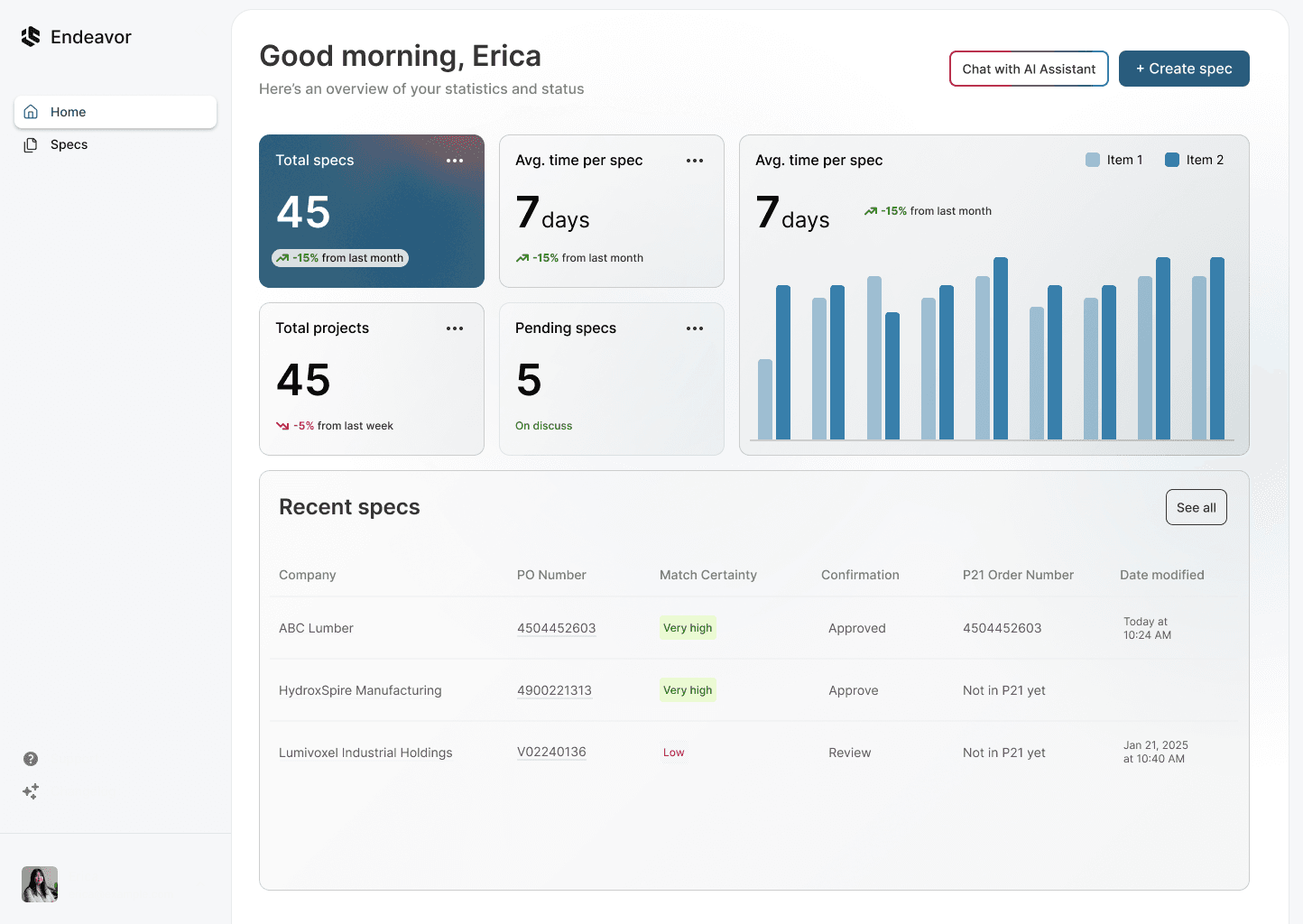Image resolution: width=1303 pixels, height=924 pixels.
Task: Open PO Number 4504452603 link
Action: [556, 627]
